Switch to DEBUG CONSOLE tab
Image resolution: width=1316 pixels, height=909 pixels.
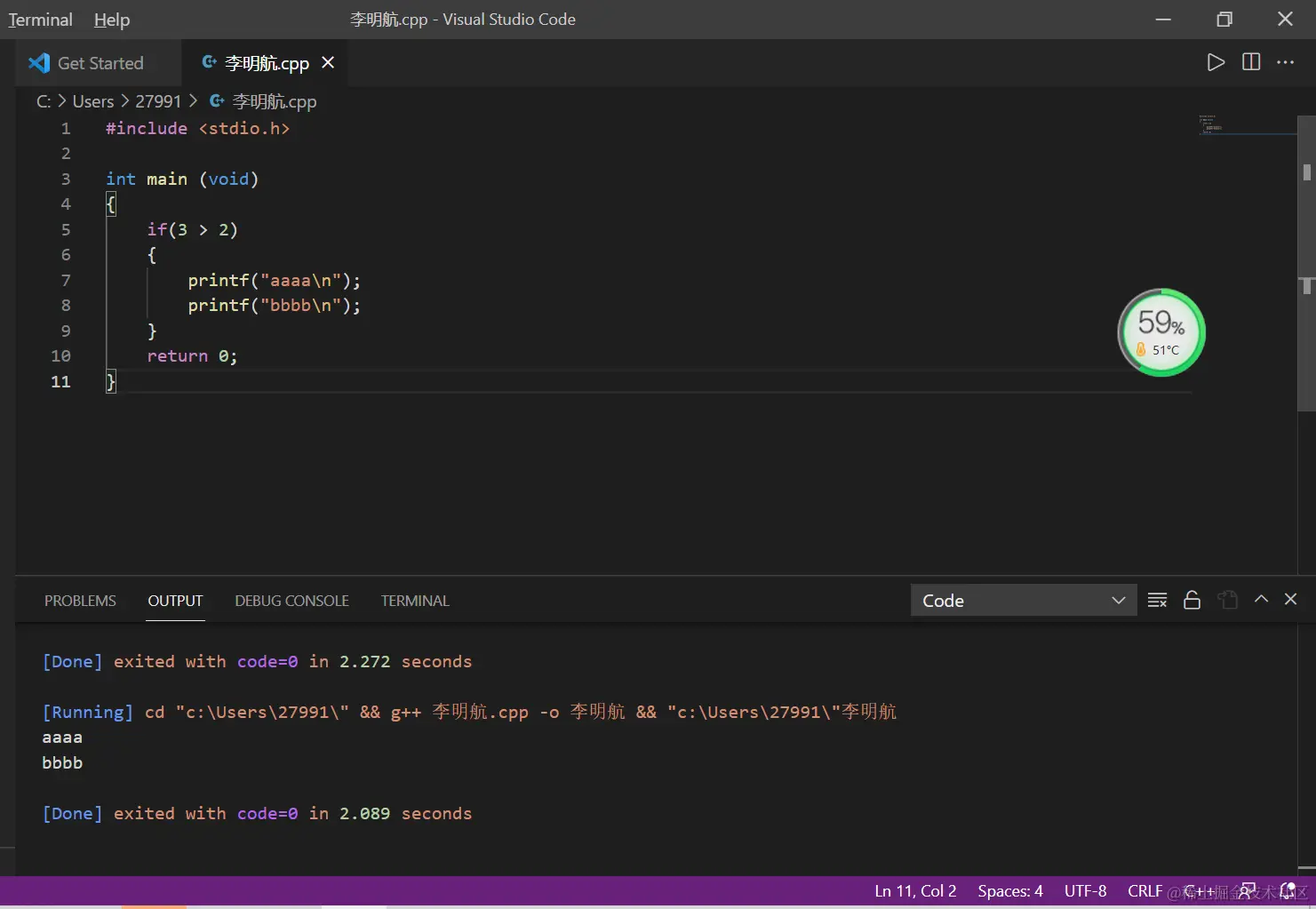pos(291,601)
